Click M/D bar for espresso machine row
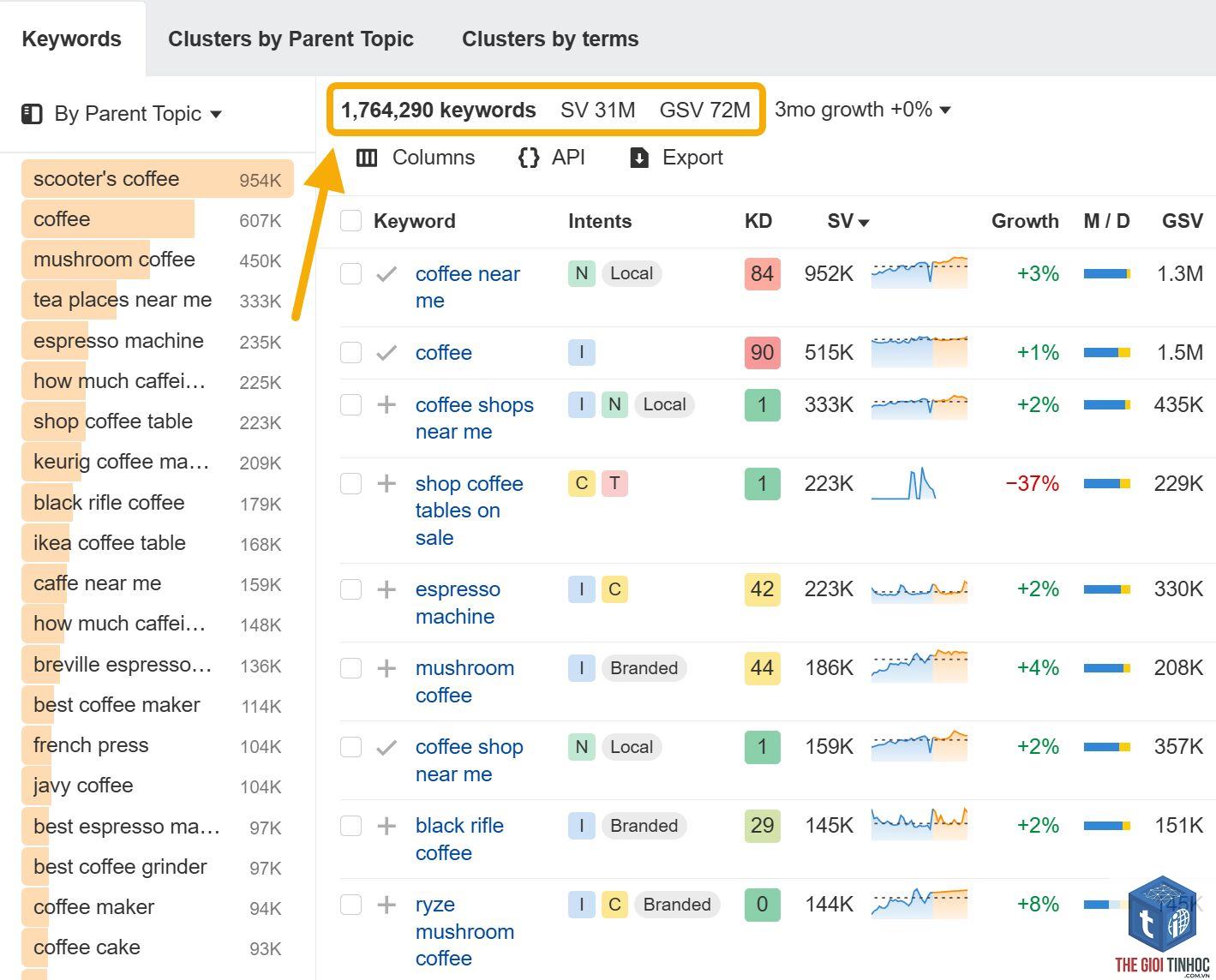Image resolution: width=1216 pixels, height=980 pixels. click(1107, 589)
